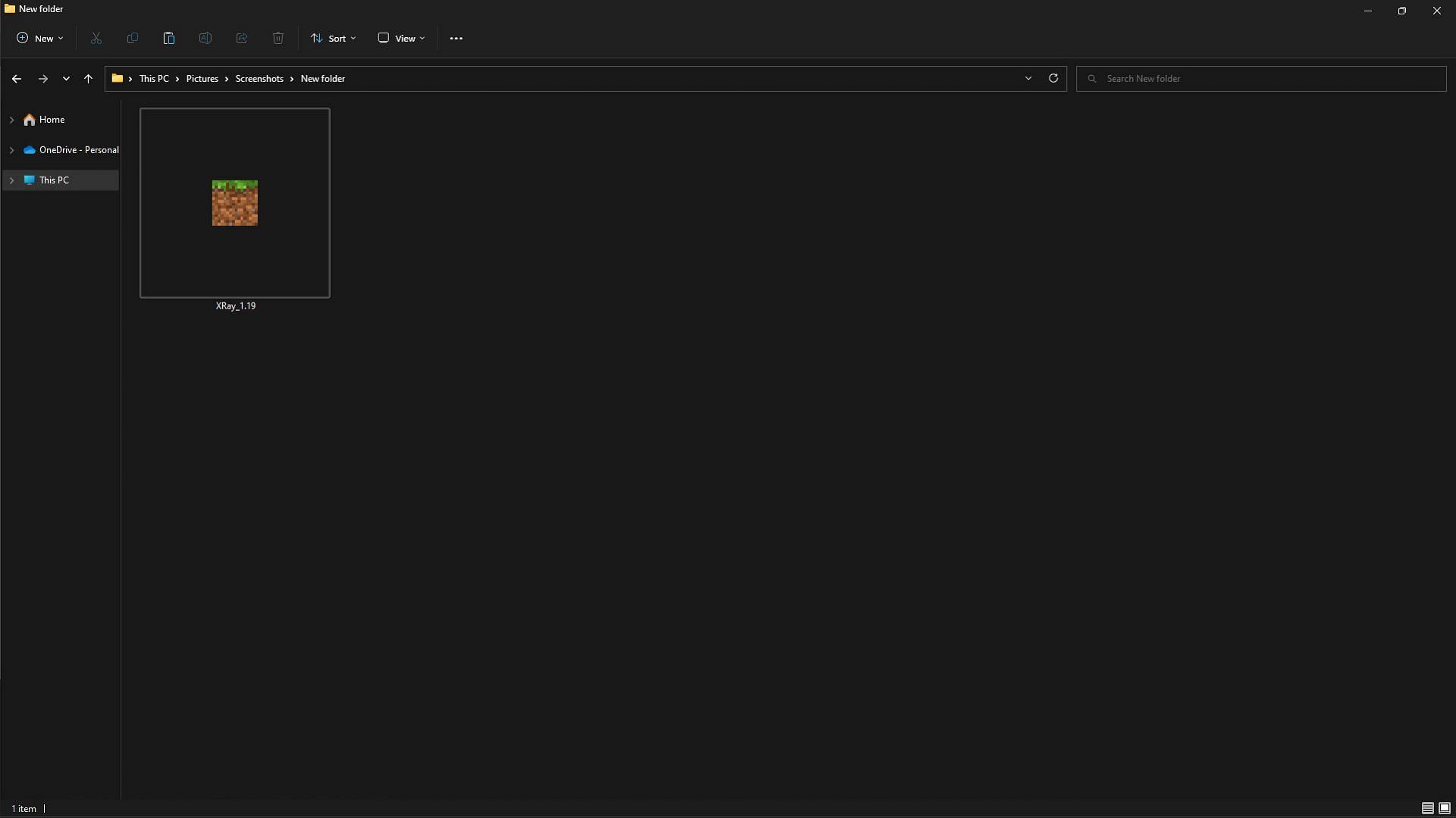Click the Paste clipboard icon

click(169, 38)
